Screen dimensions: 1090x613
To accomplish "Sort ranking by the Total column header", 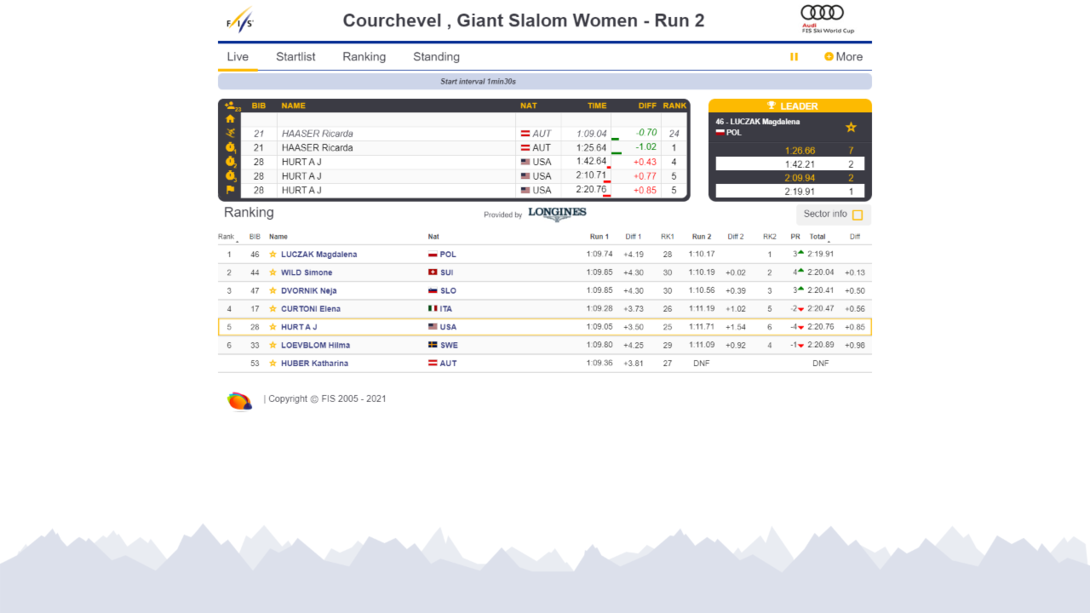I will click(x=818, y=237).
